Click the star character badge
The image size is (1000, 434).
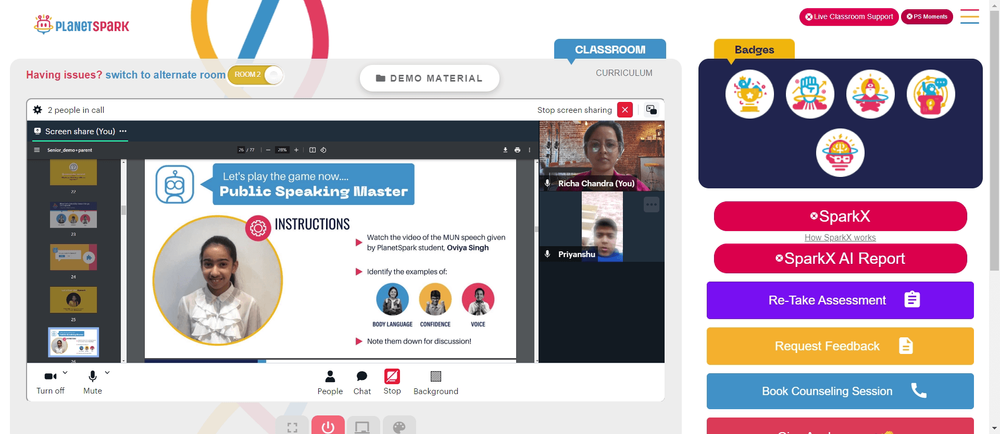tap(871, 94)
